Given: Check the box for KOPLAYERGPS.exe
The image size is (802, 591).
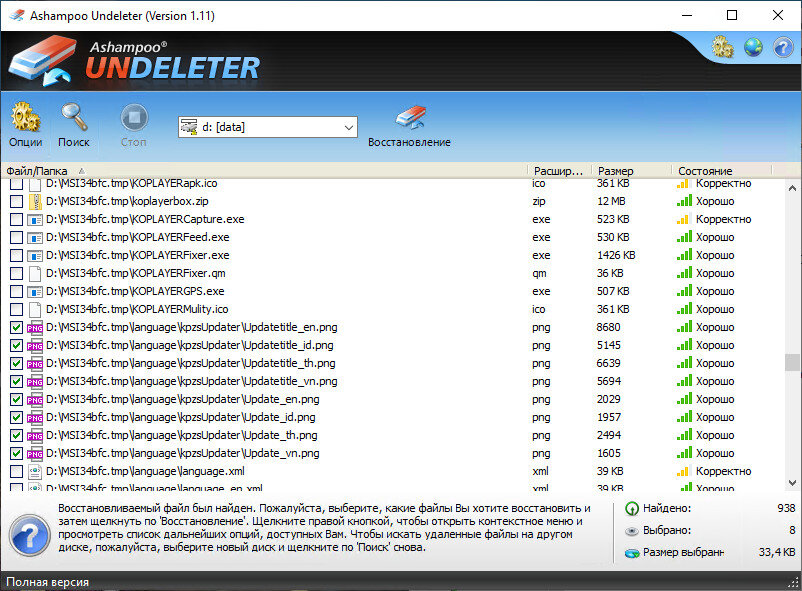Looking at the screenshot, I should tap(16, 292).
